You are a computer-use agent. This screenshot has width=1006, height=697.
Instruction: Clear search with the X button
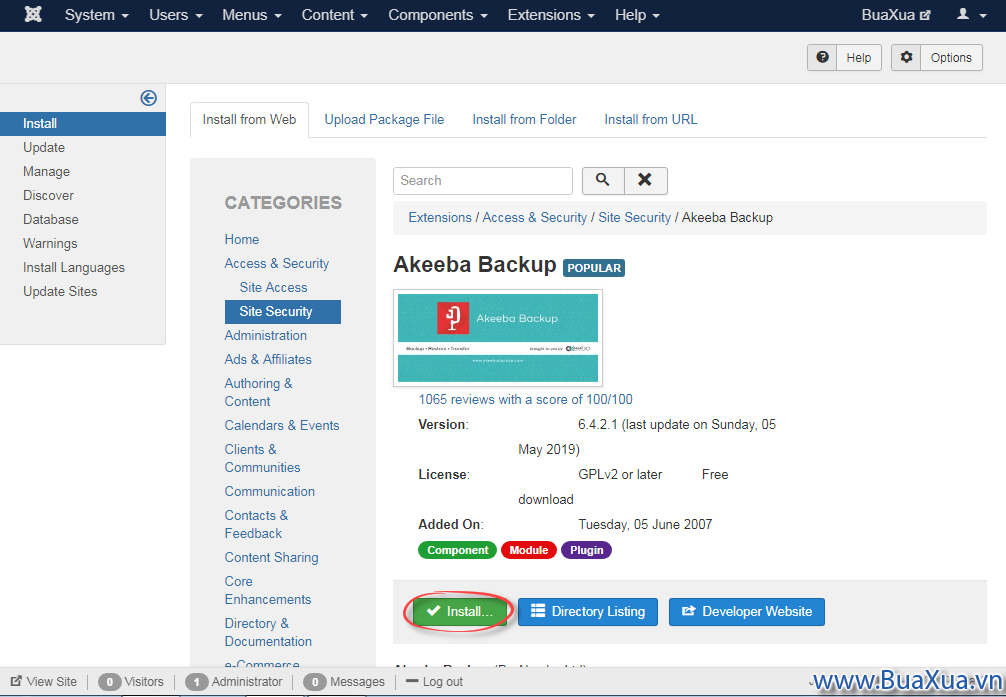645,181
